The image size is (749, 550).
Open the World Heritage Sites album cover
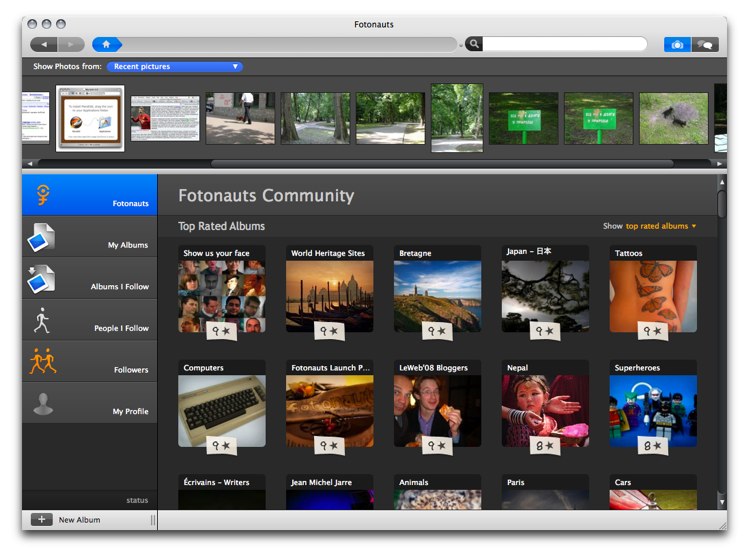coord(330,296)
